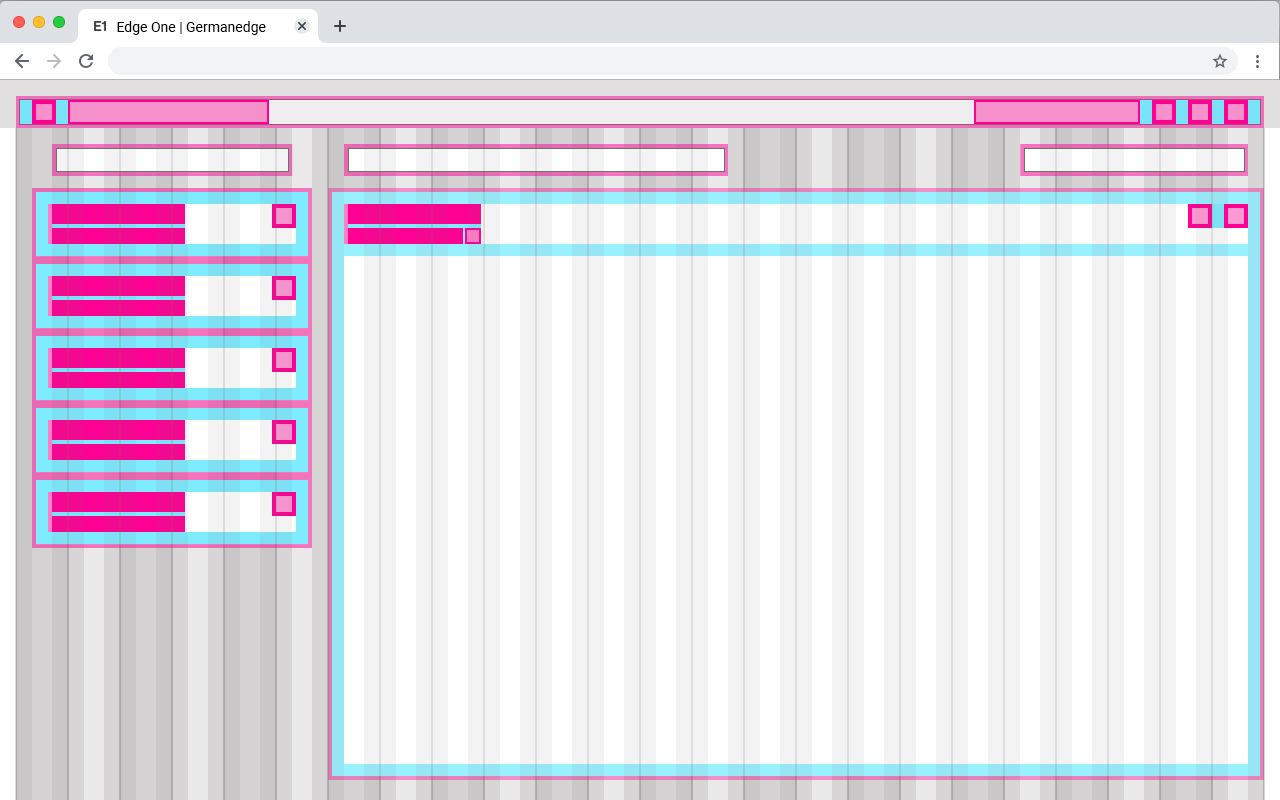
Task: Click the last square icon in the app header
Action: (x=1236, y=112)
